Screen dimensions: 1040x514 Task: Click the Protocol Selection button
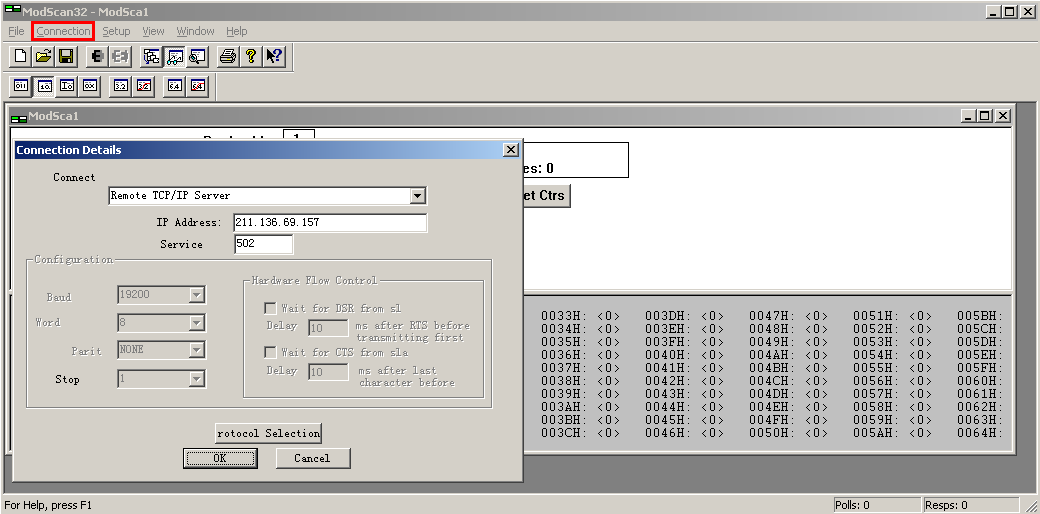point(269,433)
